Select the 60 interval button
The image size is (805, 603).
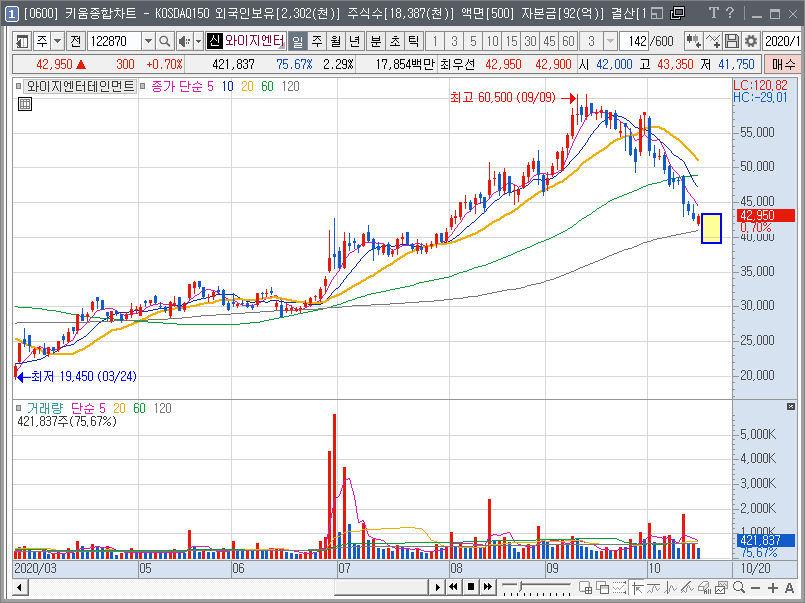[x=568, y=41]
